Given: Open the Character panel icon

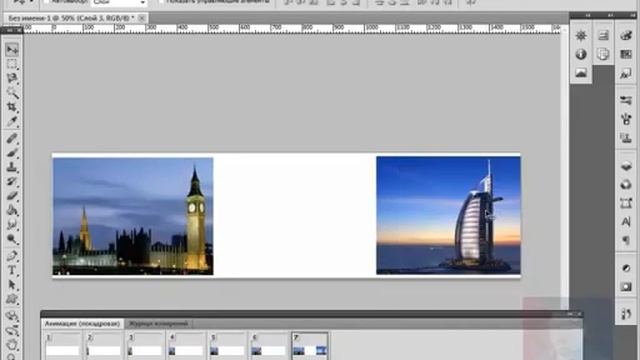Looking at the screenshot, I should click(x=626, y=222).
